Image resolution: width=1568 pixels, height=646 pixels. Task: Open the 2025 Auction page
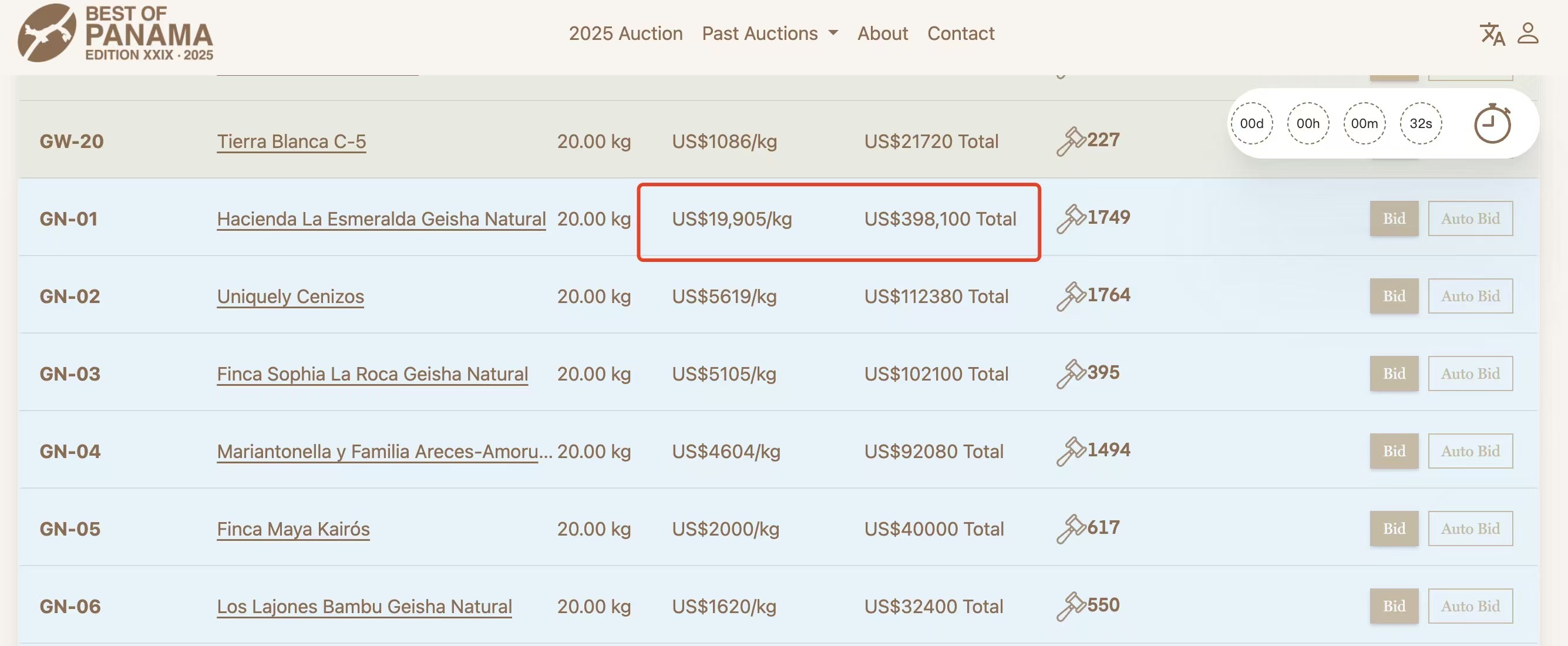pos(626,33)
